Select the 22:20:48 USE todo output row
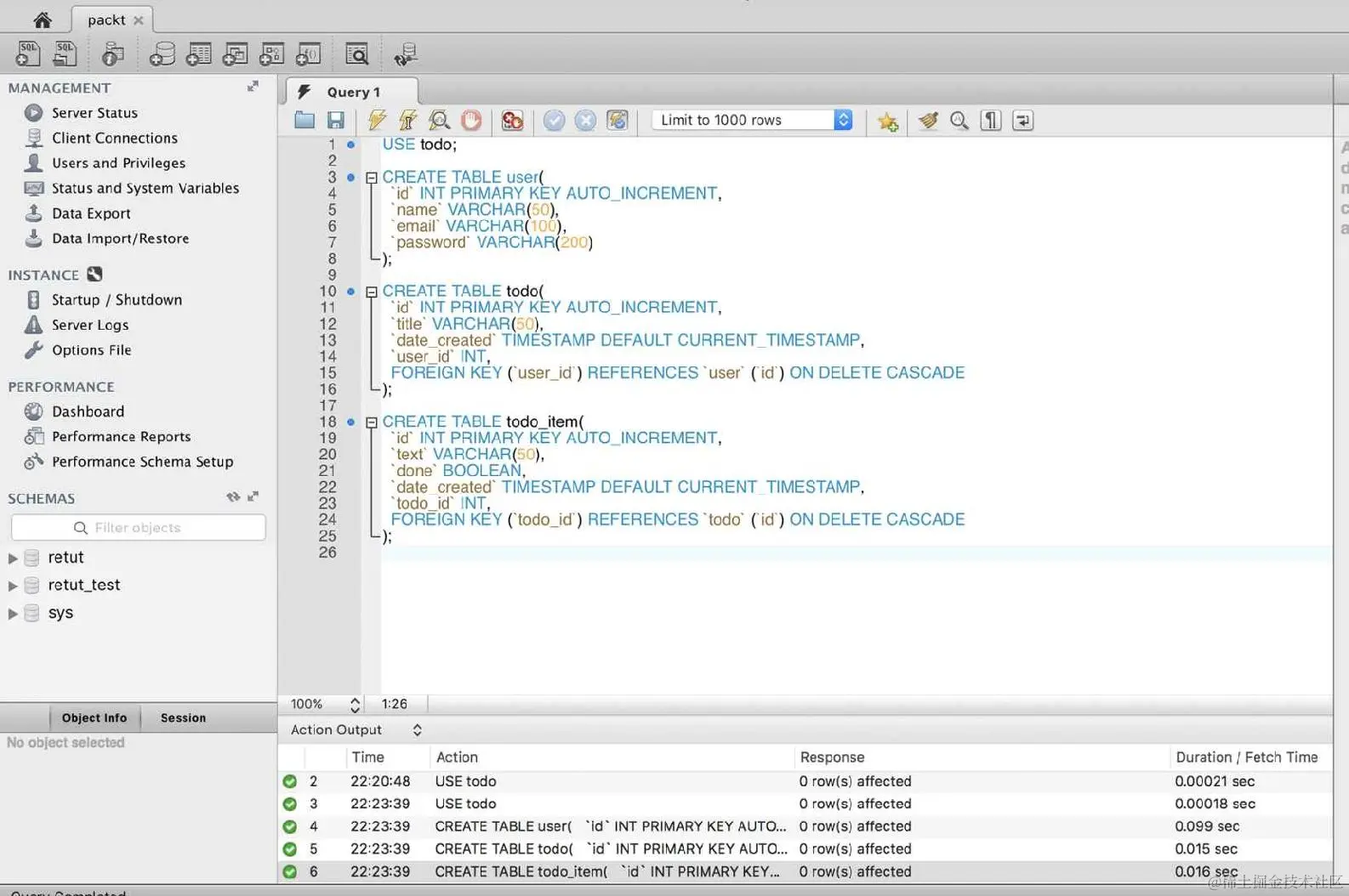 click(x=805, y=780)
